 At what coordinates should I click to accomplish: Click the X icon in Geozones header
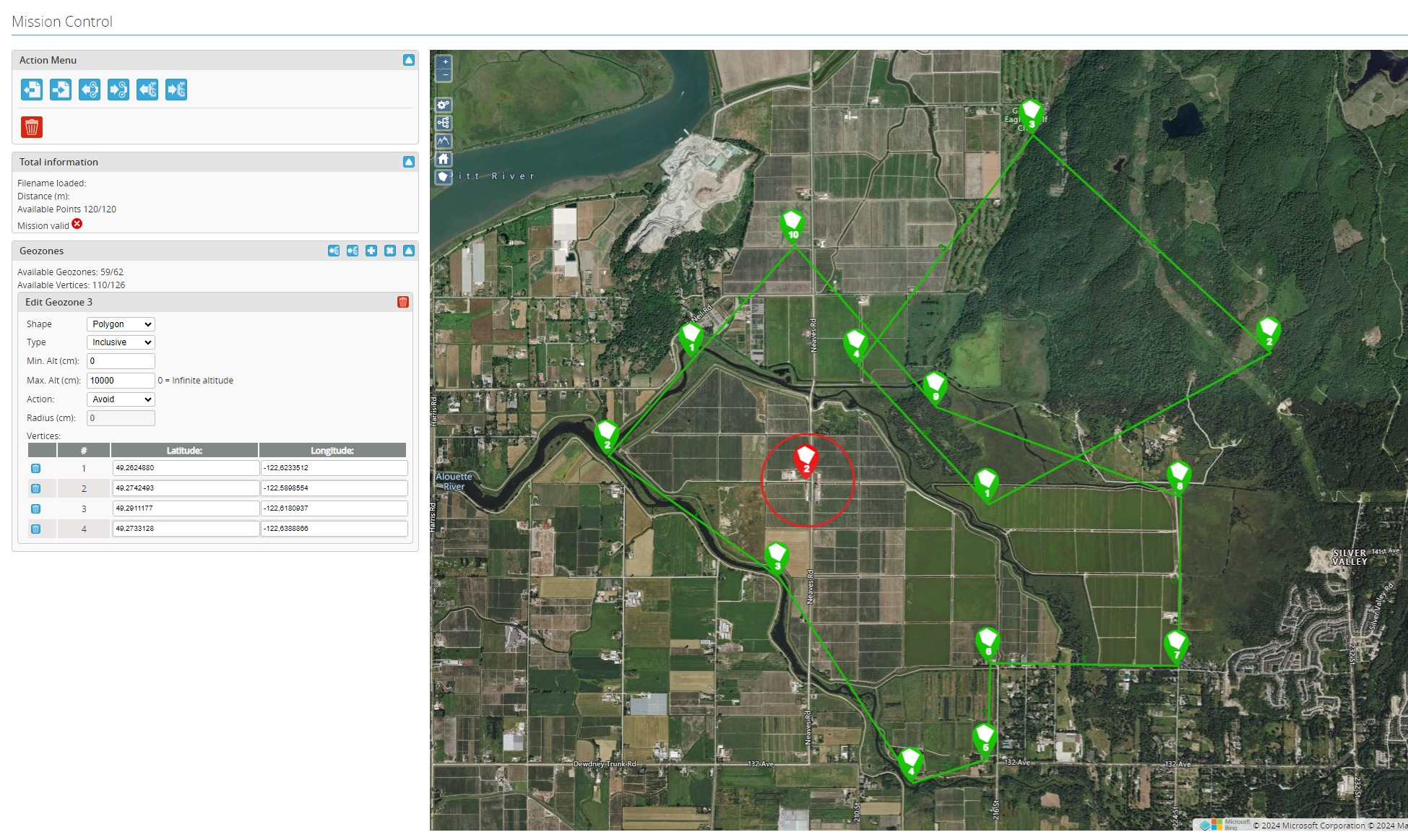coord(390,251)
